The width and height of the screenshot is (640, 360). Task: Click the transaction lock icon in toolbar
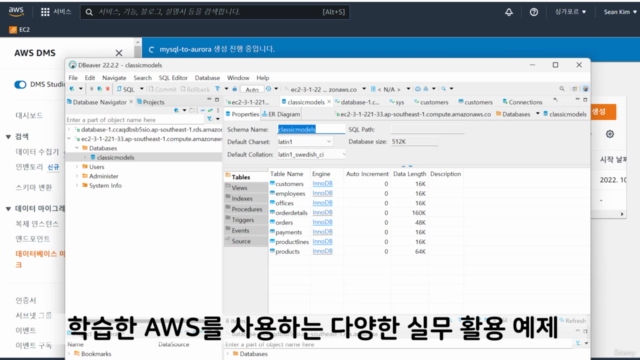235,89
